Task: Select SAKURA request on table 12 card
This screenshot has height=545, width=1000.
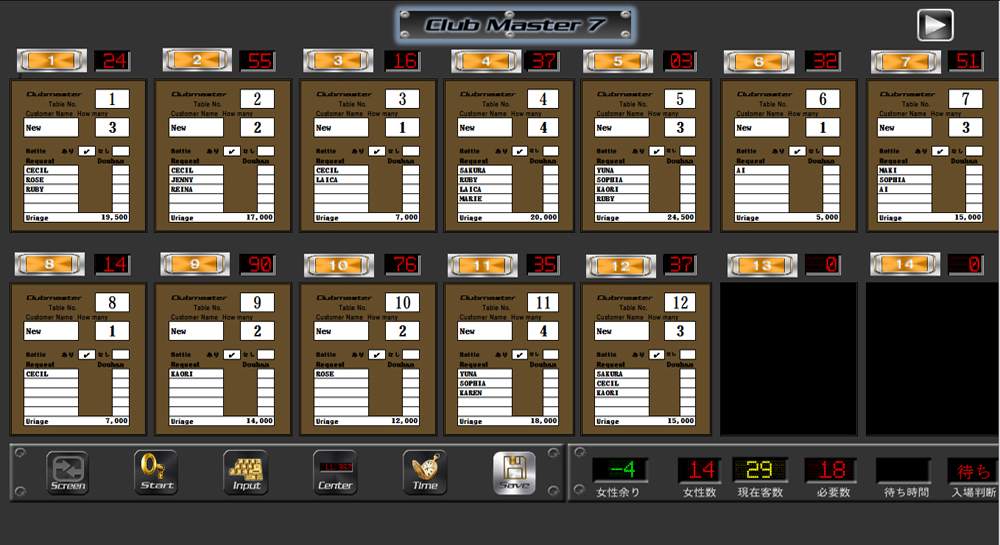Action: (x=622, y=374)
